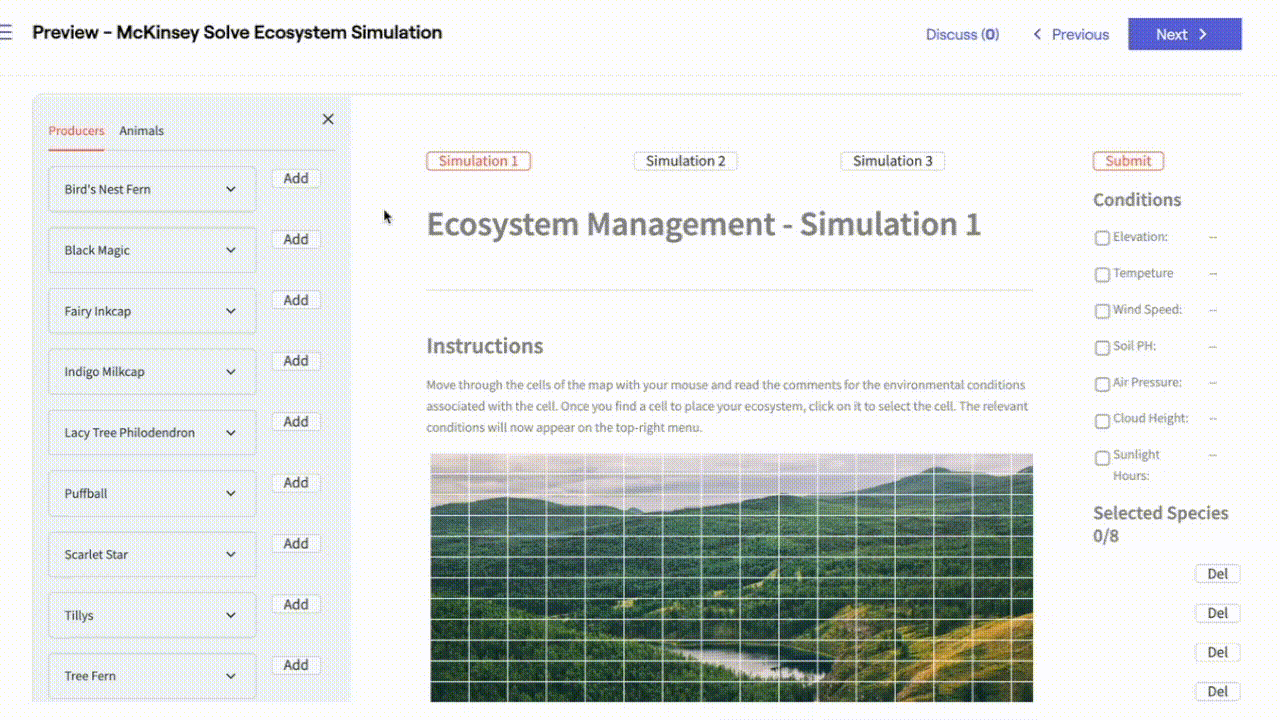Click the Next button
Image resolution: width=1280 pixels, height=720 pixels.
(x=1184, y=34)
